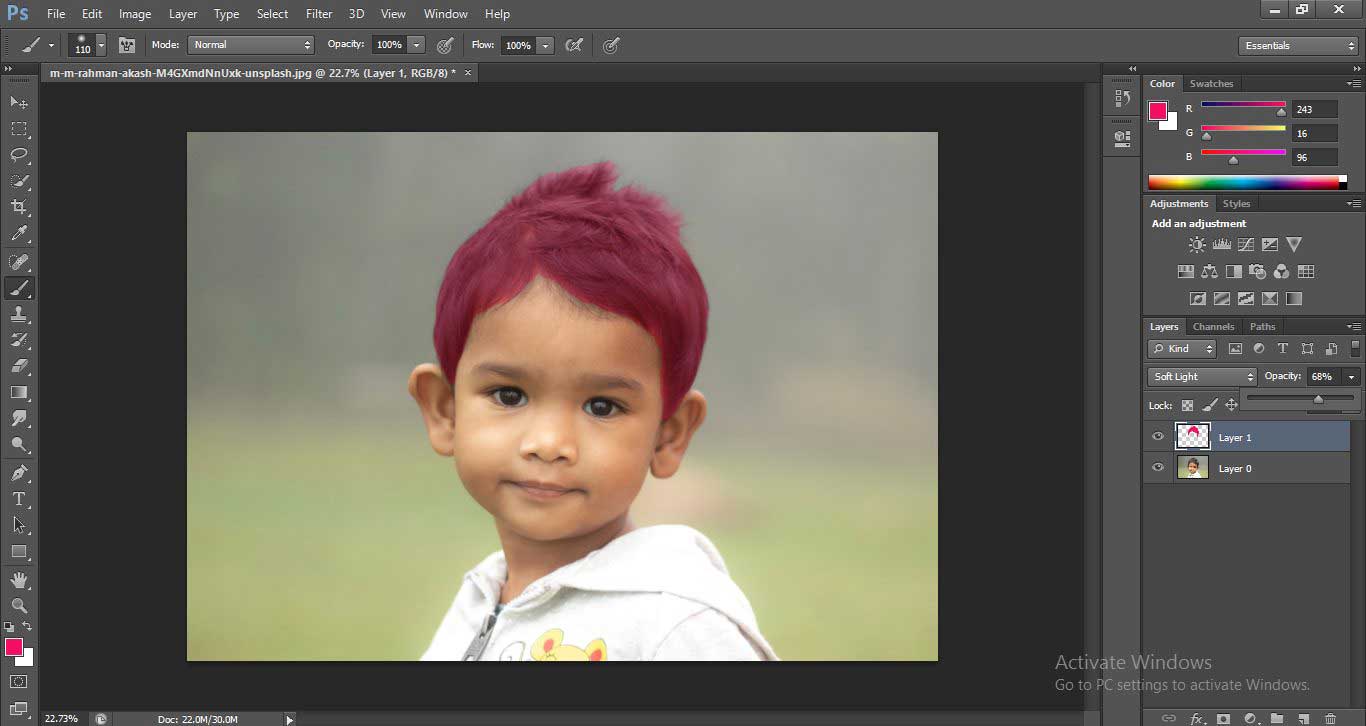
Task: Hide Layer 1 using its eye toggle
Action: coord(1158,437)
